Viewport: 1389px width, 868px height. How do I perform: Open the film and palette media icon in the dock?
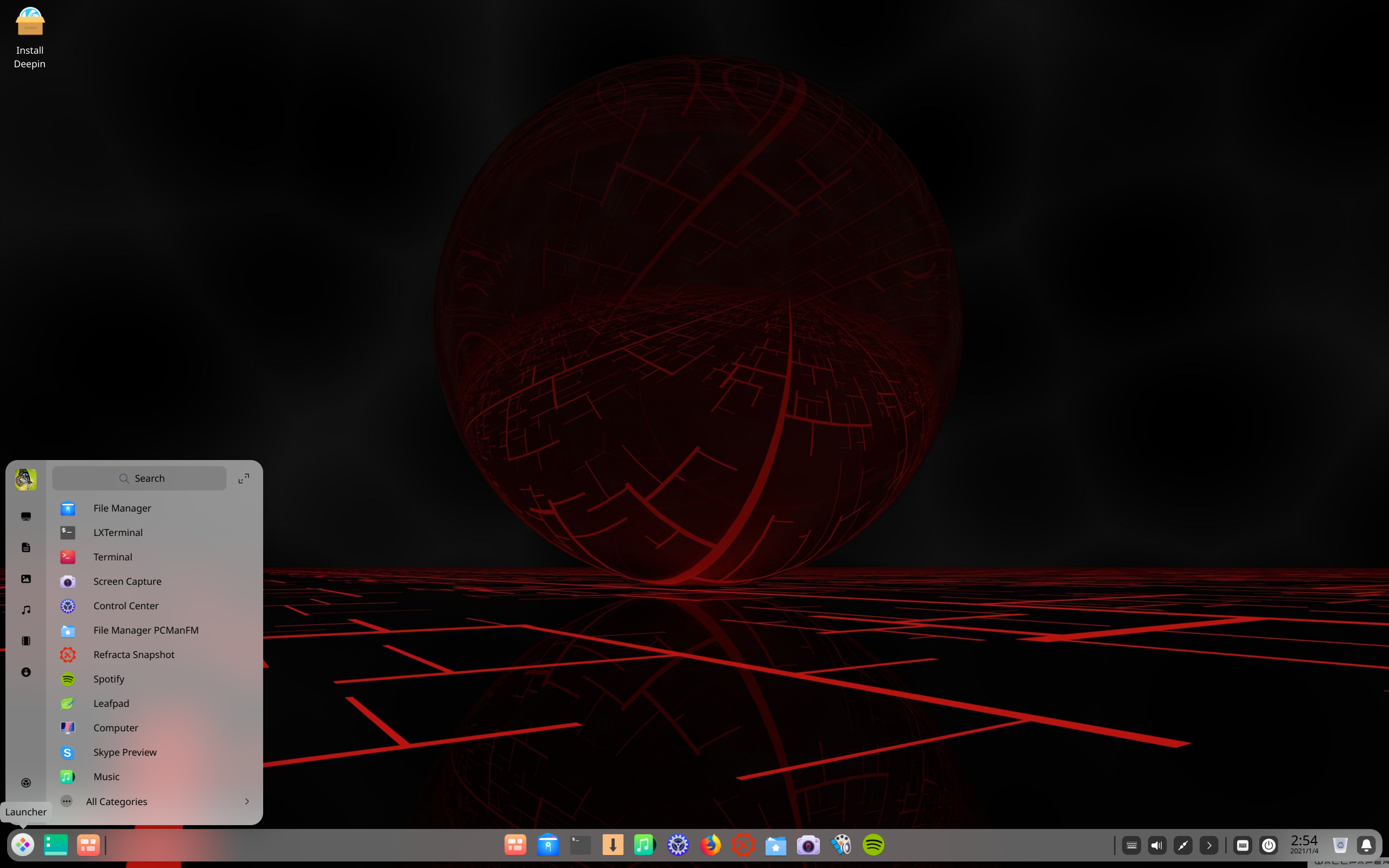(840, 845)
